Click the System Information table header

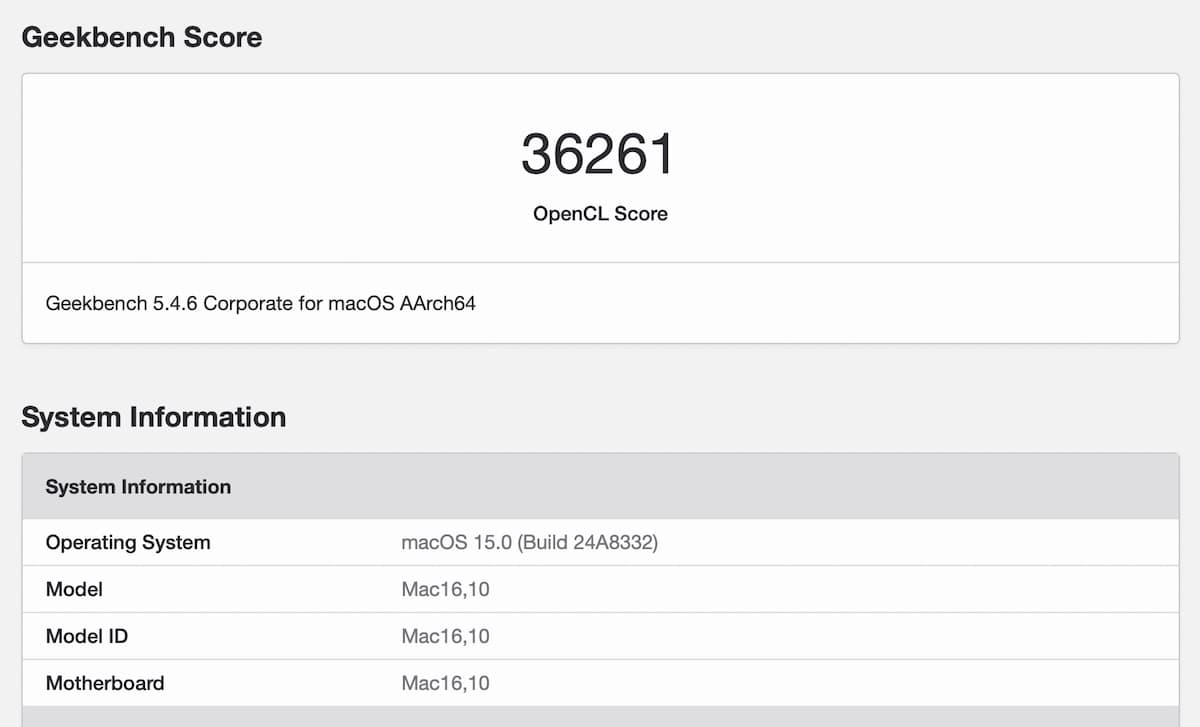pos(138,487)
